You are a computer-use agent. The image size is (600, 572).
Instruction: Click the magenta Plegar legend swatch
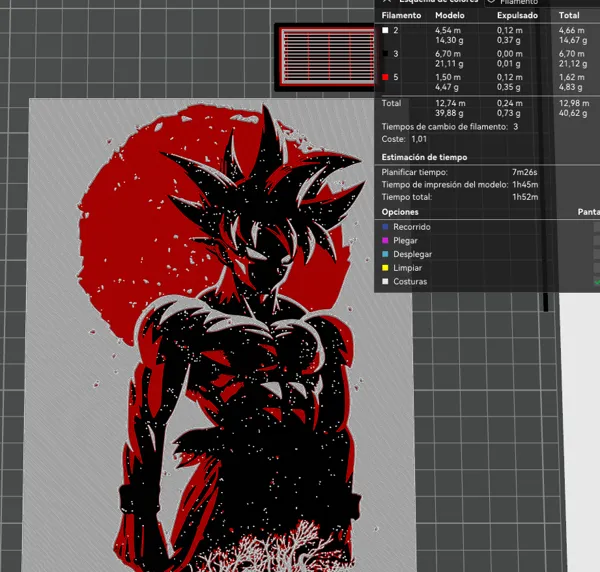[x=385, y=241]
